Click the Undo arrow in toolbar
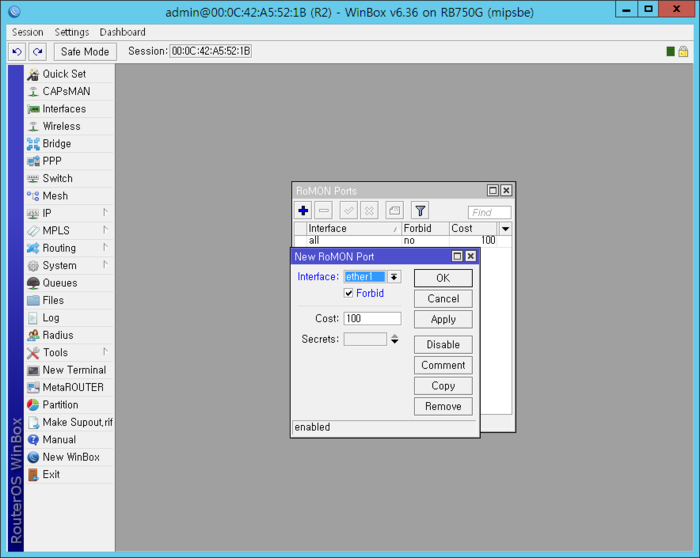 (17, 52)
